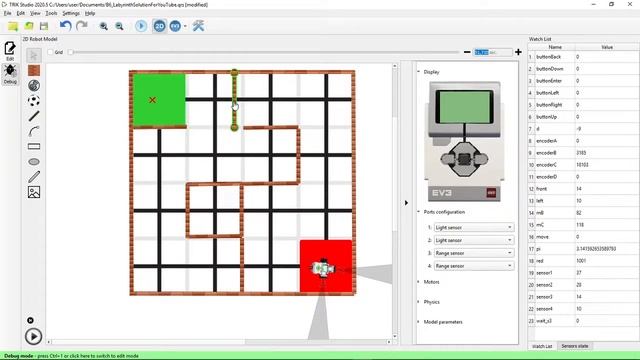Open port 3 Range sensor dropdown
The image size is (640, 360).
(473, 253)
